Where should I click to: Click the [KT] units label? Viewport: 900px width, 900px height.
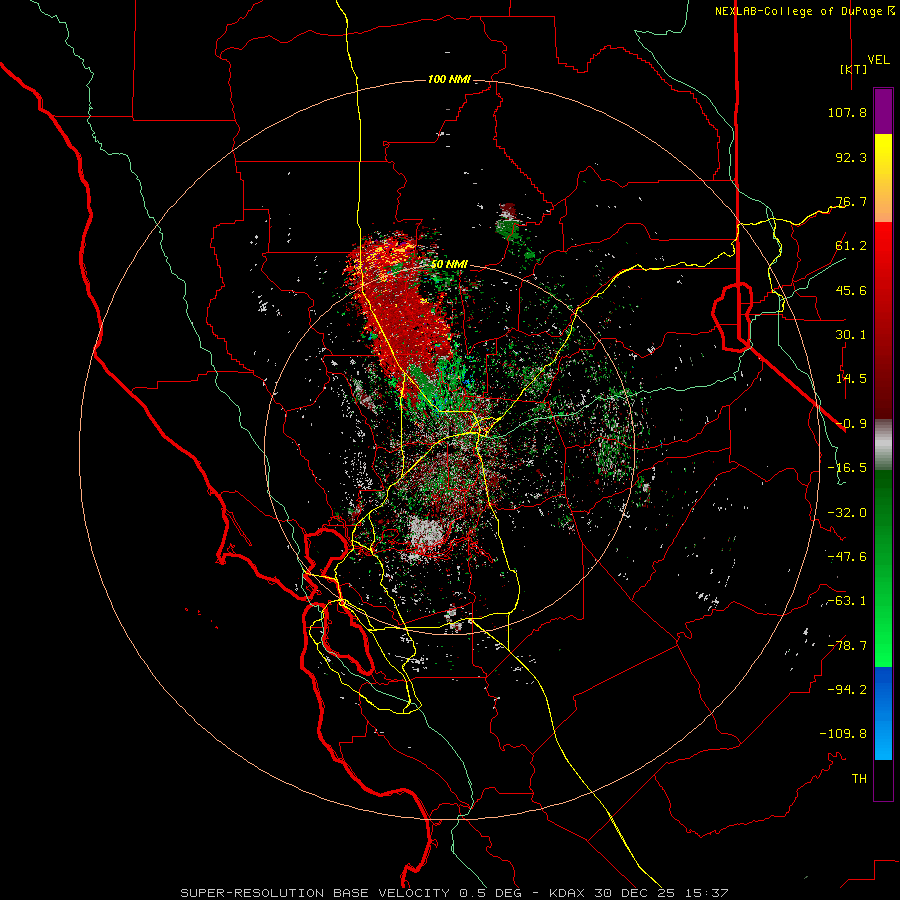point(854,69)
